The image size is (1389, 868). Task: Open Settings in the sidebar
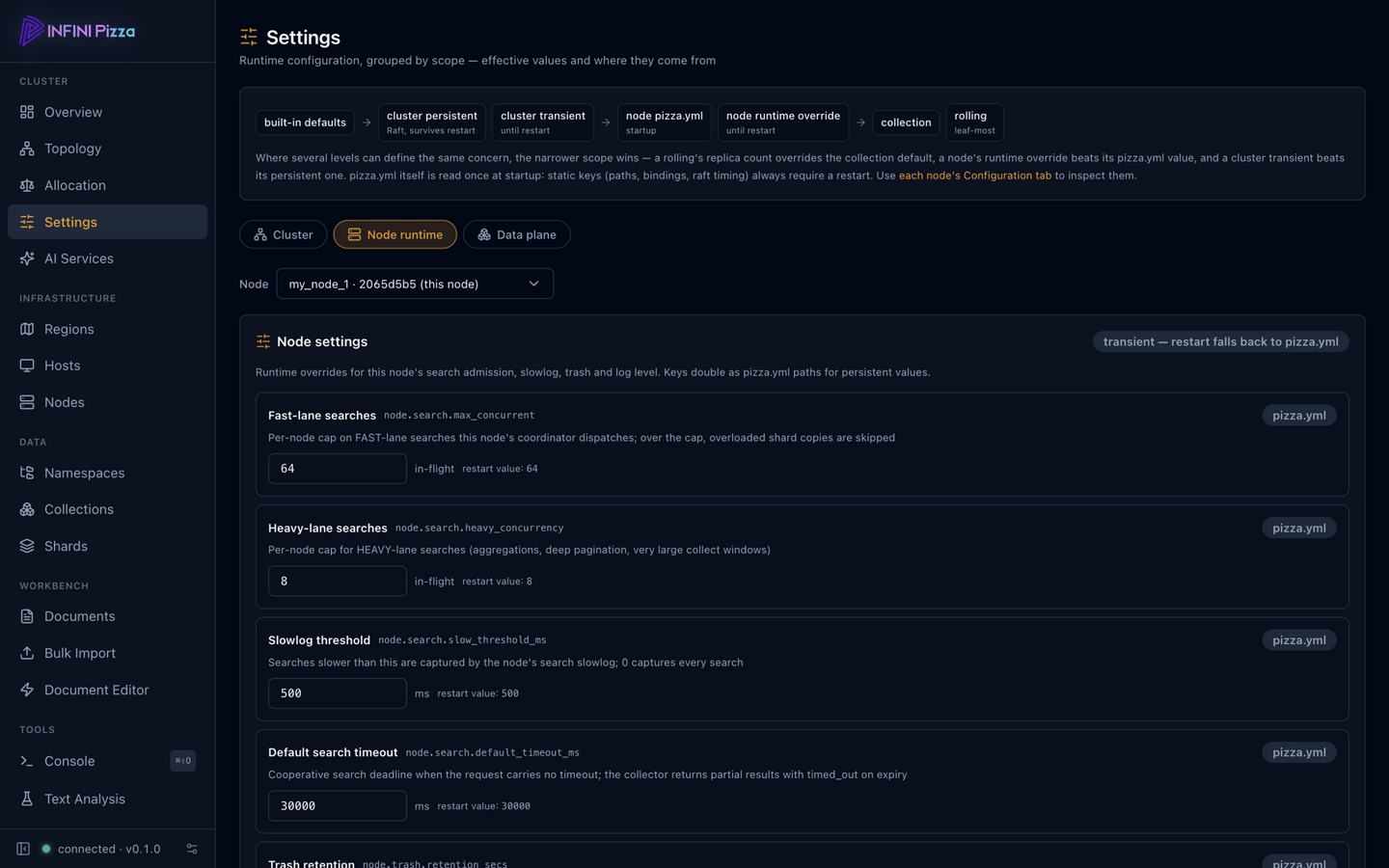click(107, 222)
